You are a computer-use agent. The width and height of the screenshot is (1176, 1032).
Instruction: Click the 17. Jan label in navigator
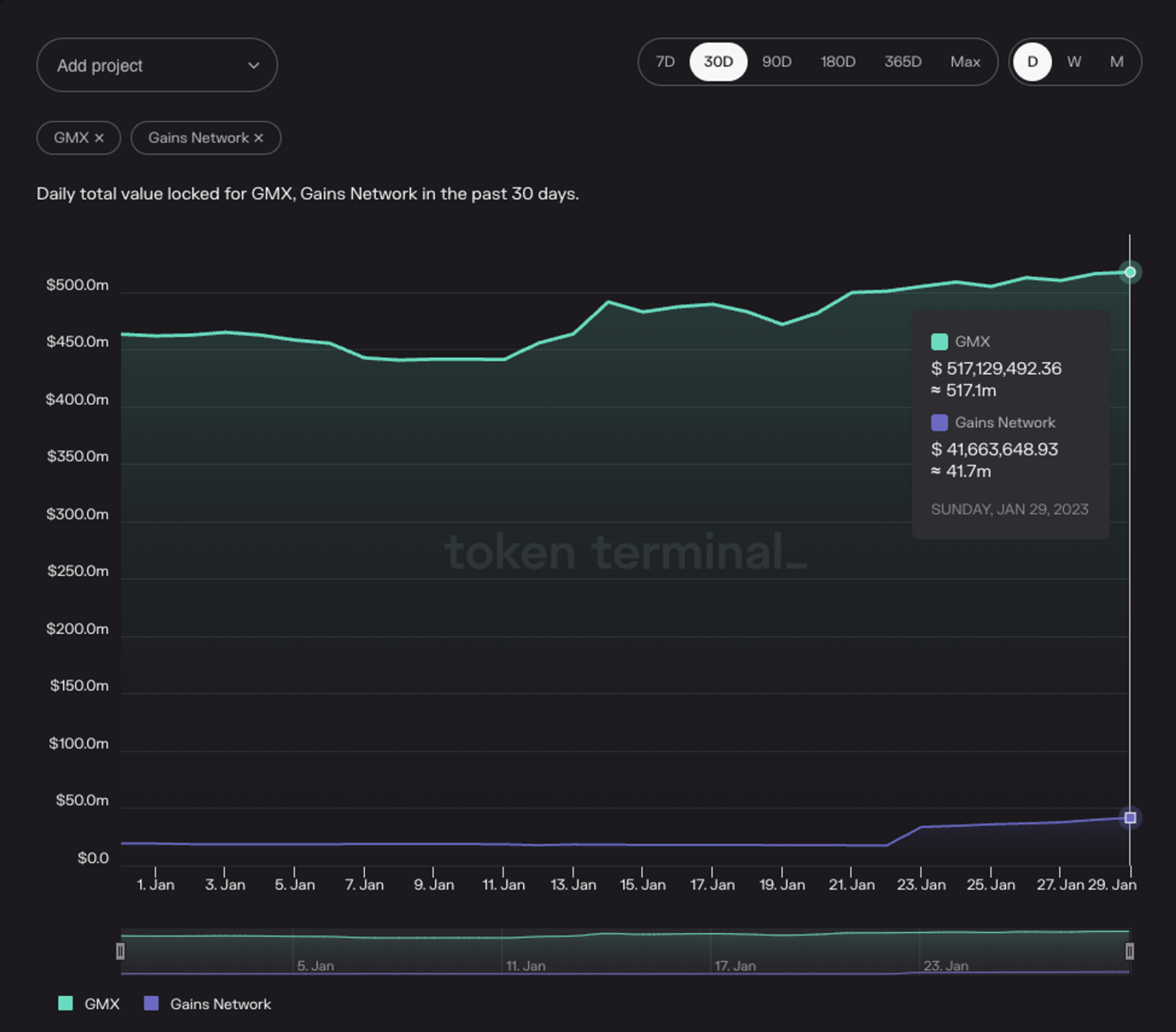pyautogui.click(x=735, y=965)
